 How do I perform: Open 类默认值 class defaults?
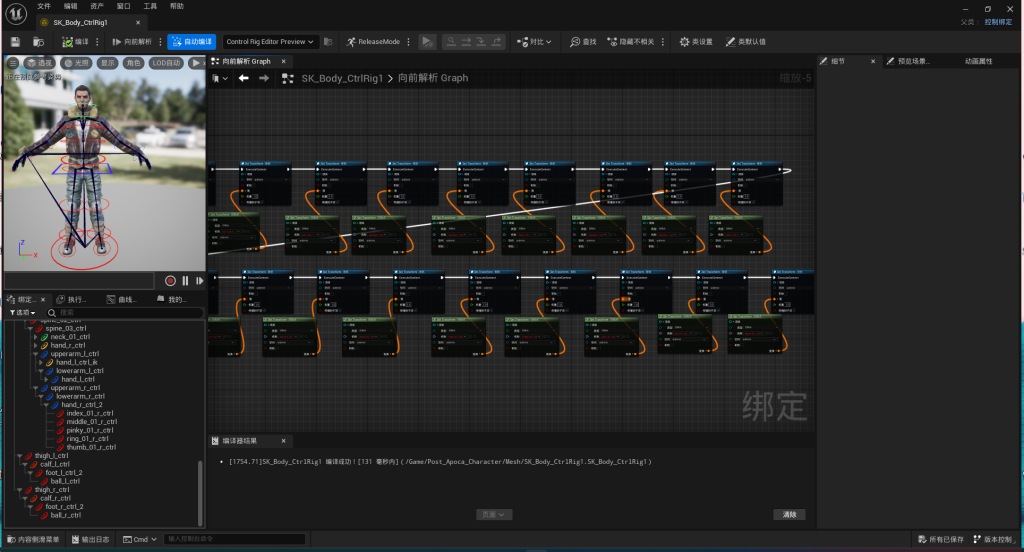[746, 42]
